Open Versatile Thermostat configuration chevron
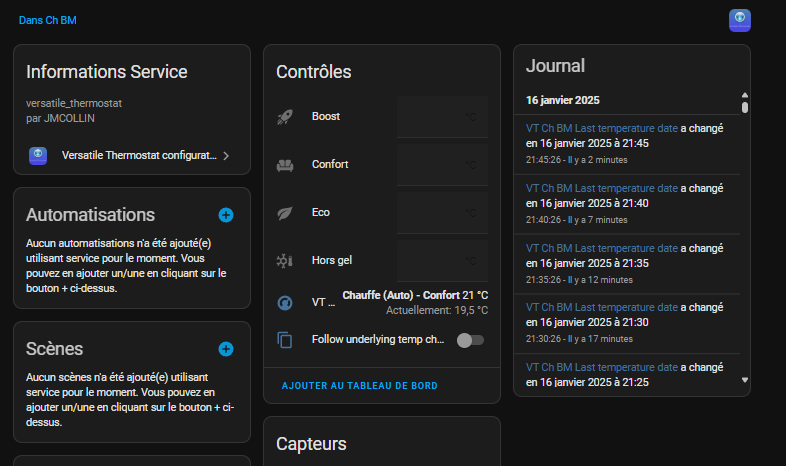Viewport: 786px width, 466px height. [226, 156]
